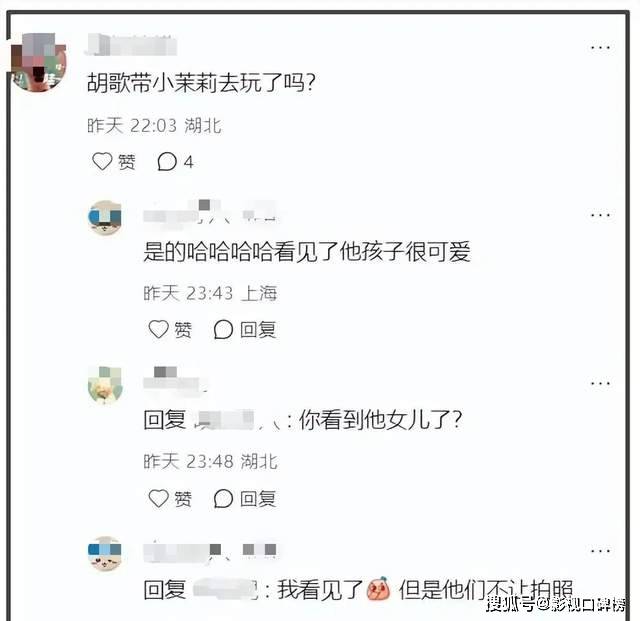Open avatar of the 我看见了 commenter

(105, 554)
